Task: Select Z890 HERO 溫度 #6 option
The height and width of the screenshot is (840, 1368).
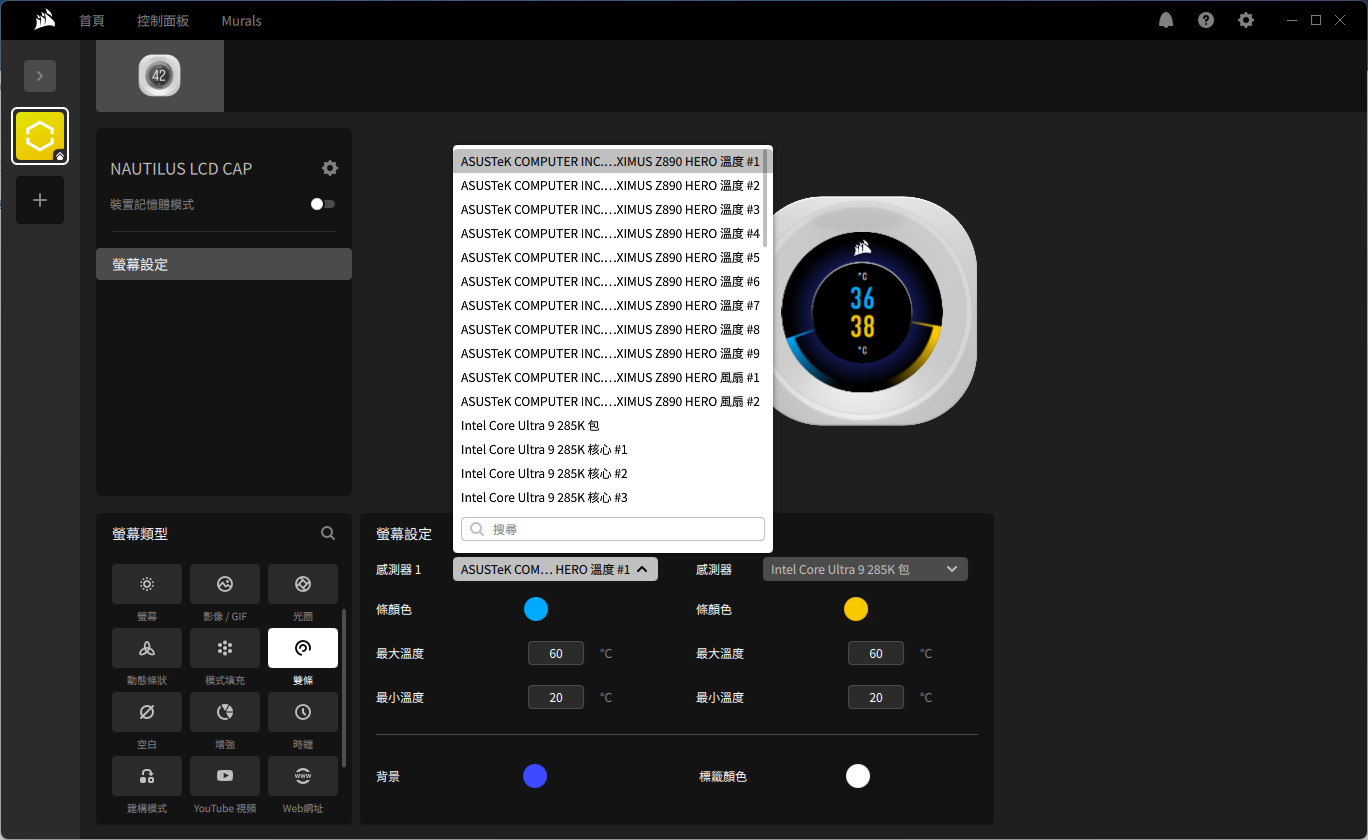Action: point(609,281)
